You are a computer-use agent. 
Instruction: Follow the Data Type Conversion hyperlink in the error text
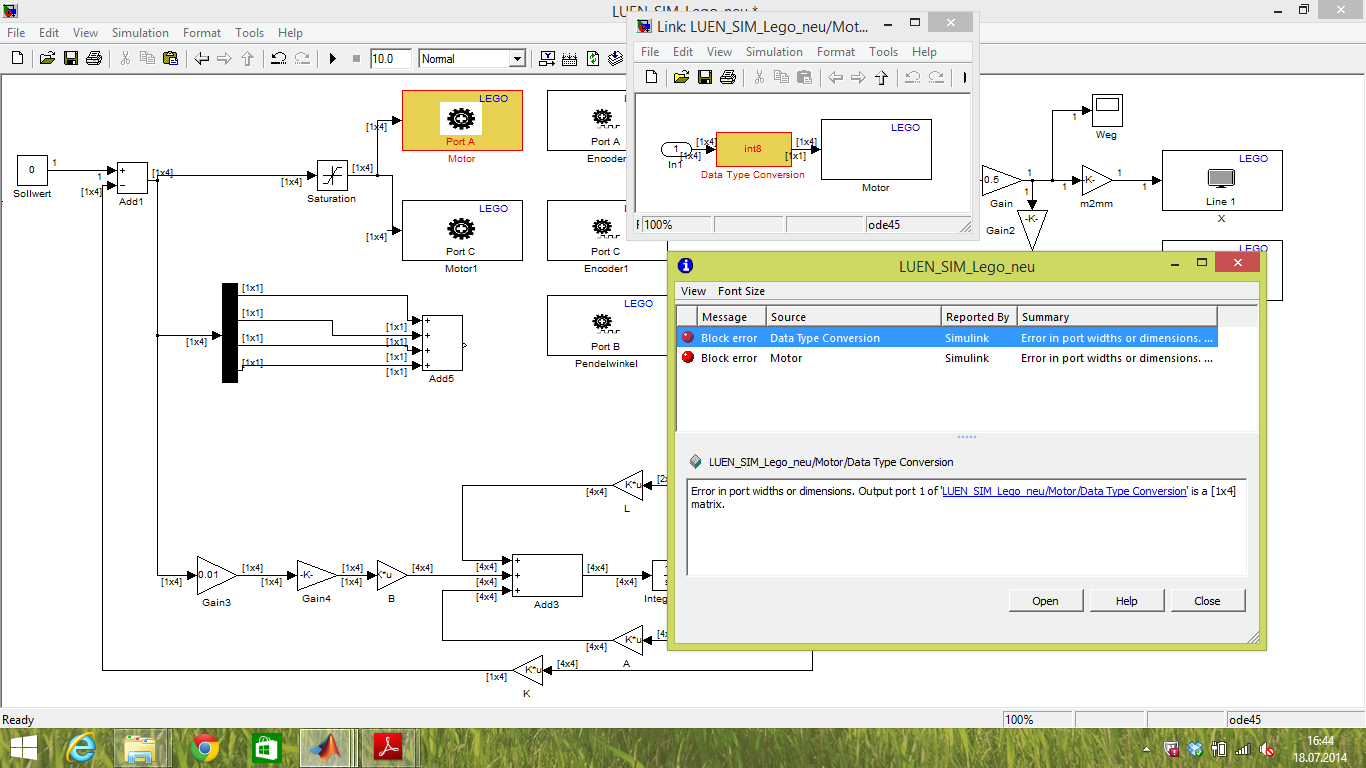coord(1064,492)
